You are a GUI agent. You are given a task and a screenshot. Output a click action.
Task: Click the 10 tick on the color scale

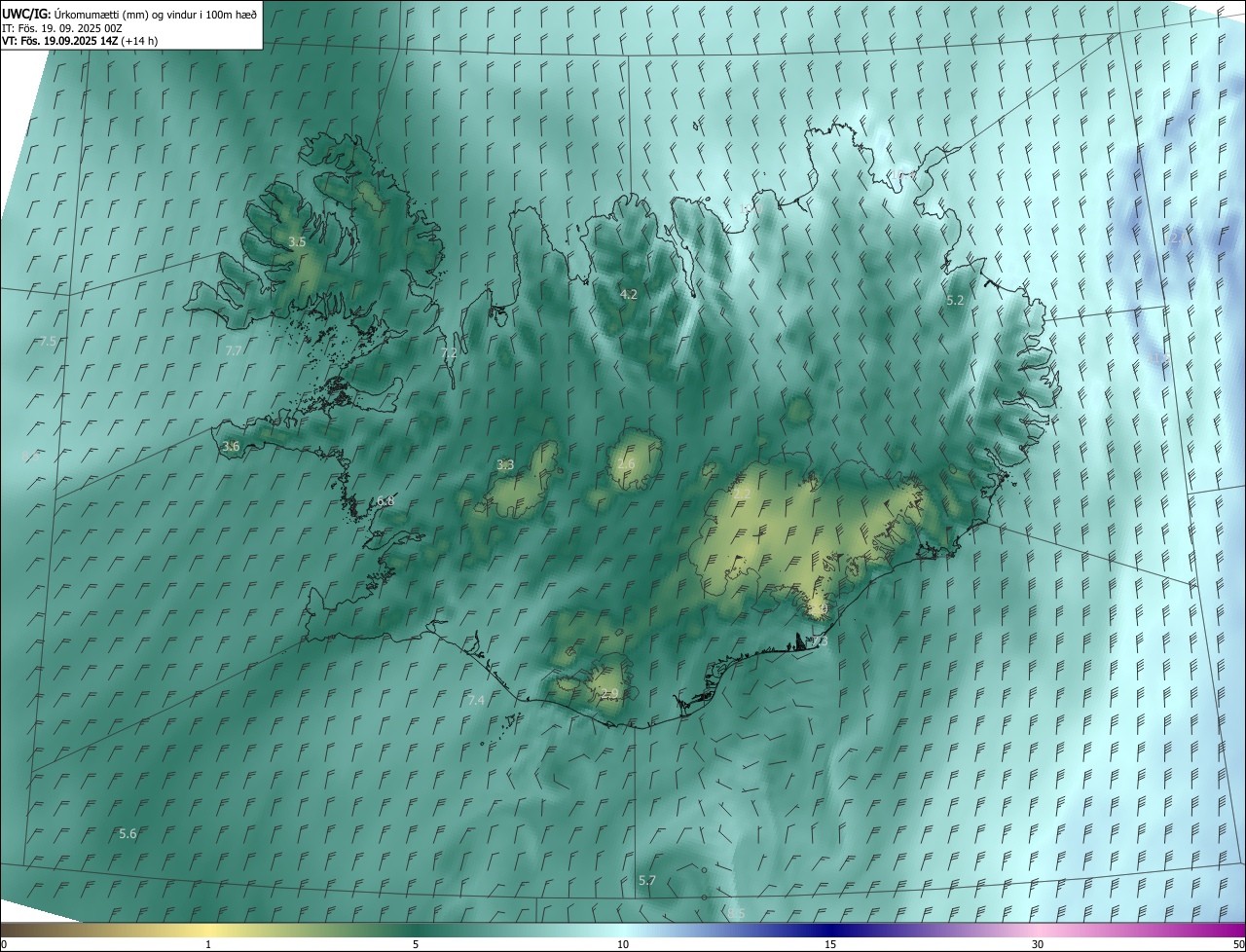tap(623, 945)
